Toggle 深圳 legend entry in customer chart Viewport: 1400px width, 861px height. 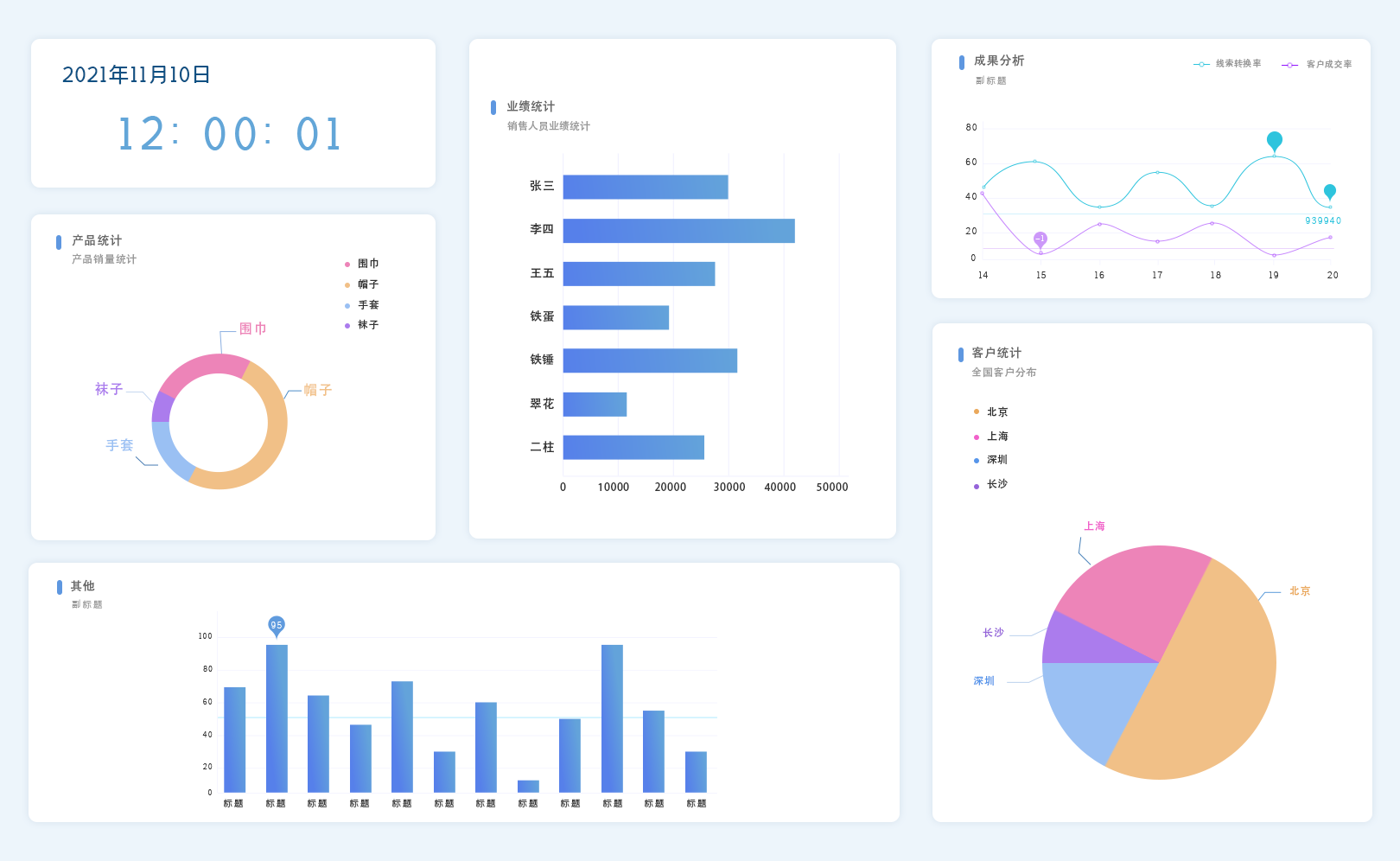point(991,460)
